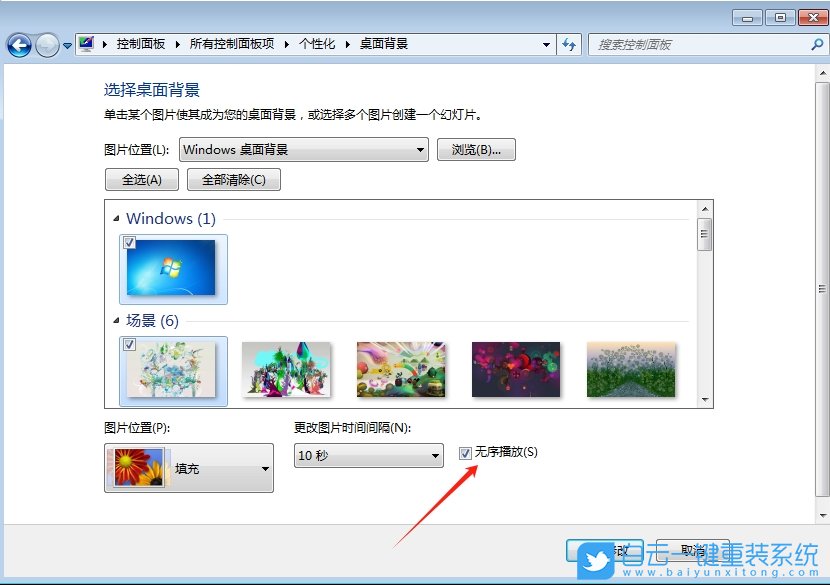Viewport: 830px width, 585px height.
Task: Select the dark red abstract wallpaper thumbnail
Action: (x=516, y=368)
